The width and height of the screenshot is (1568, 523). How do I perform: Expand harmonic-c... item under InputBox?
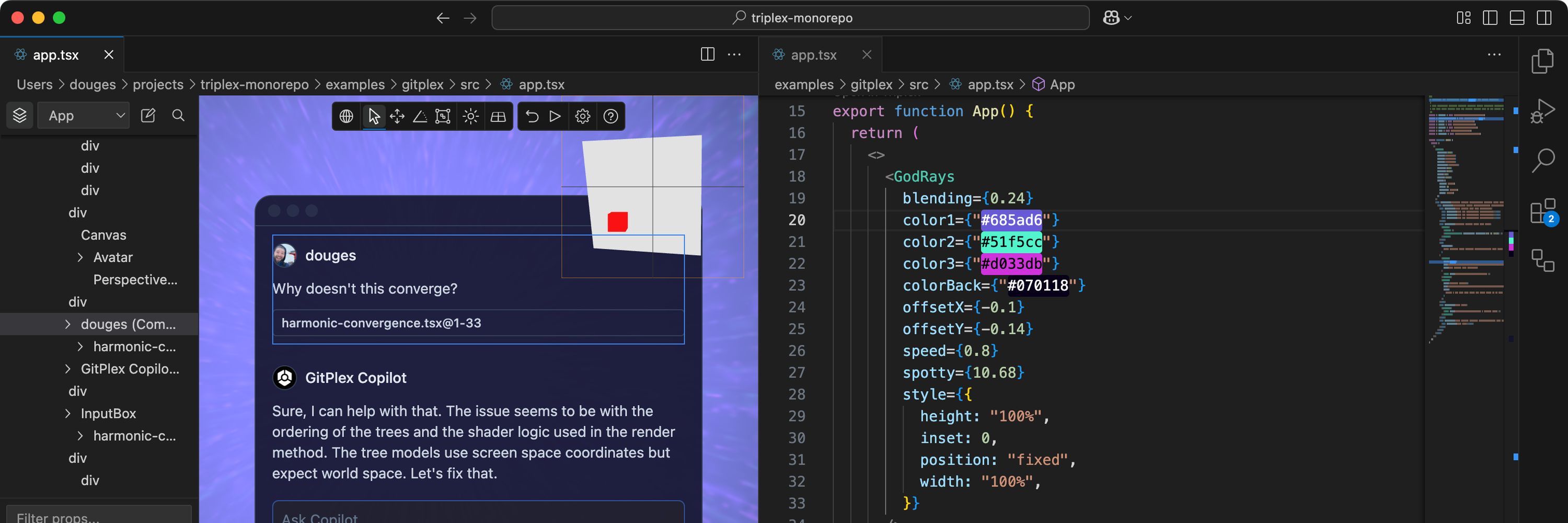tap(80, 436)
